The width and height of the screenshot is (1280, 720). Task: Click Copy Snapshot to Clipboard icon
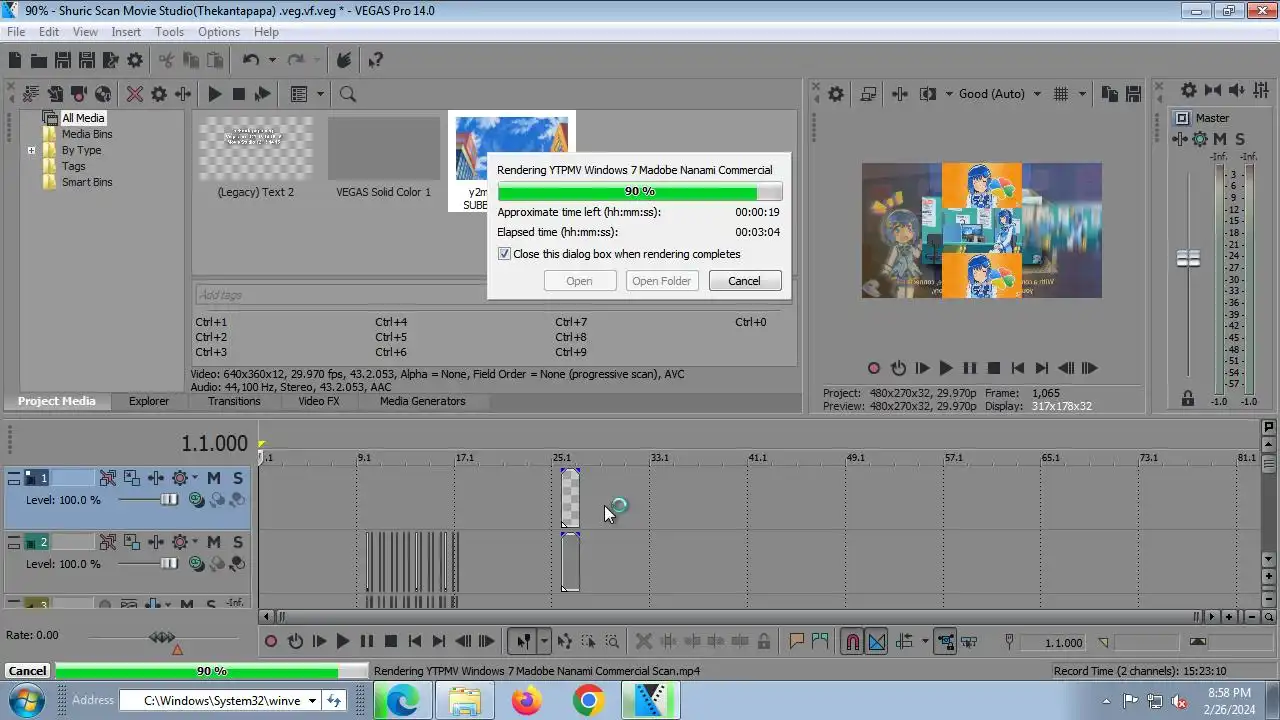(x=1109, y=94)
